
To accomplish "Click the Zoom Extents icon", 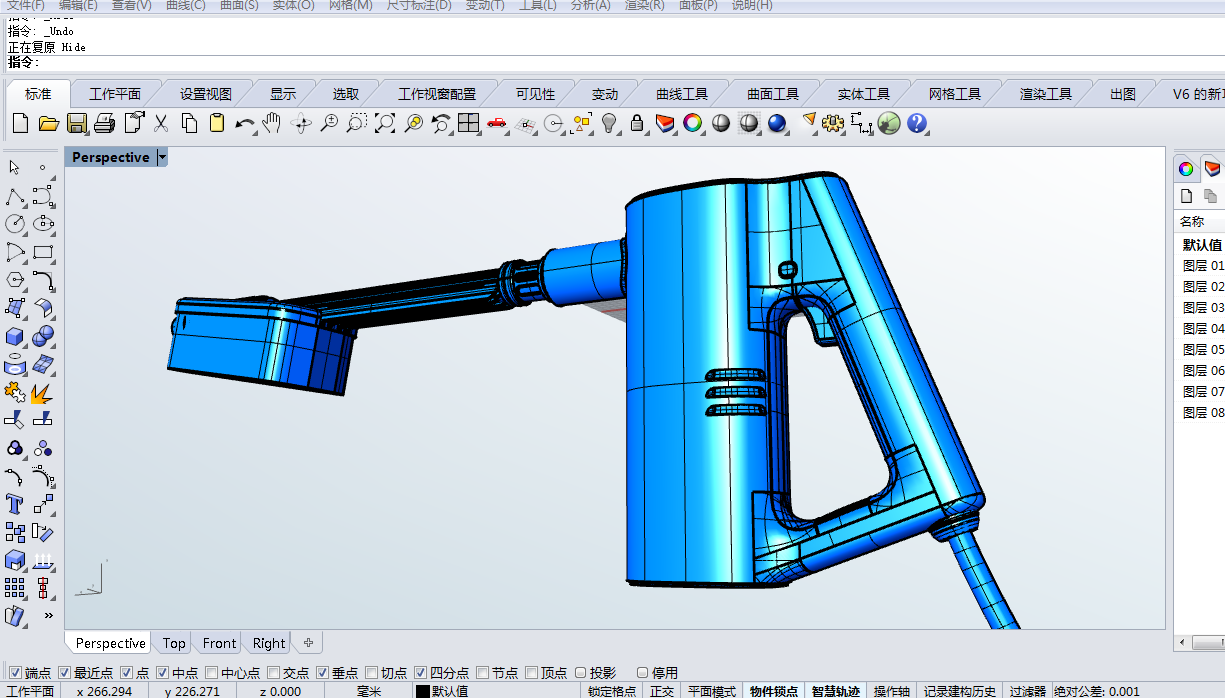I will pos(385,123).
